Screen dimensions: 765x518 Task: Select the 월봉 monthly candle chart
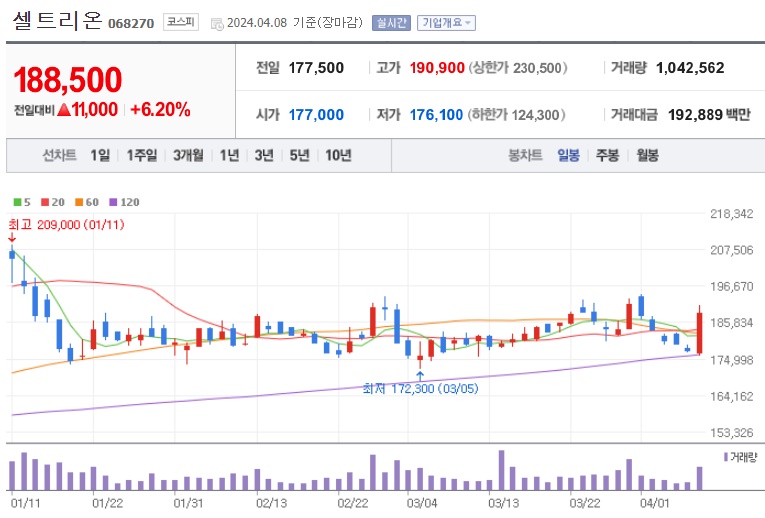point(647,156)
